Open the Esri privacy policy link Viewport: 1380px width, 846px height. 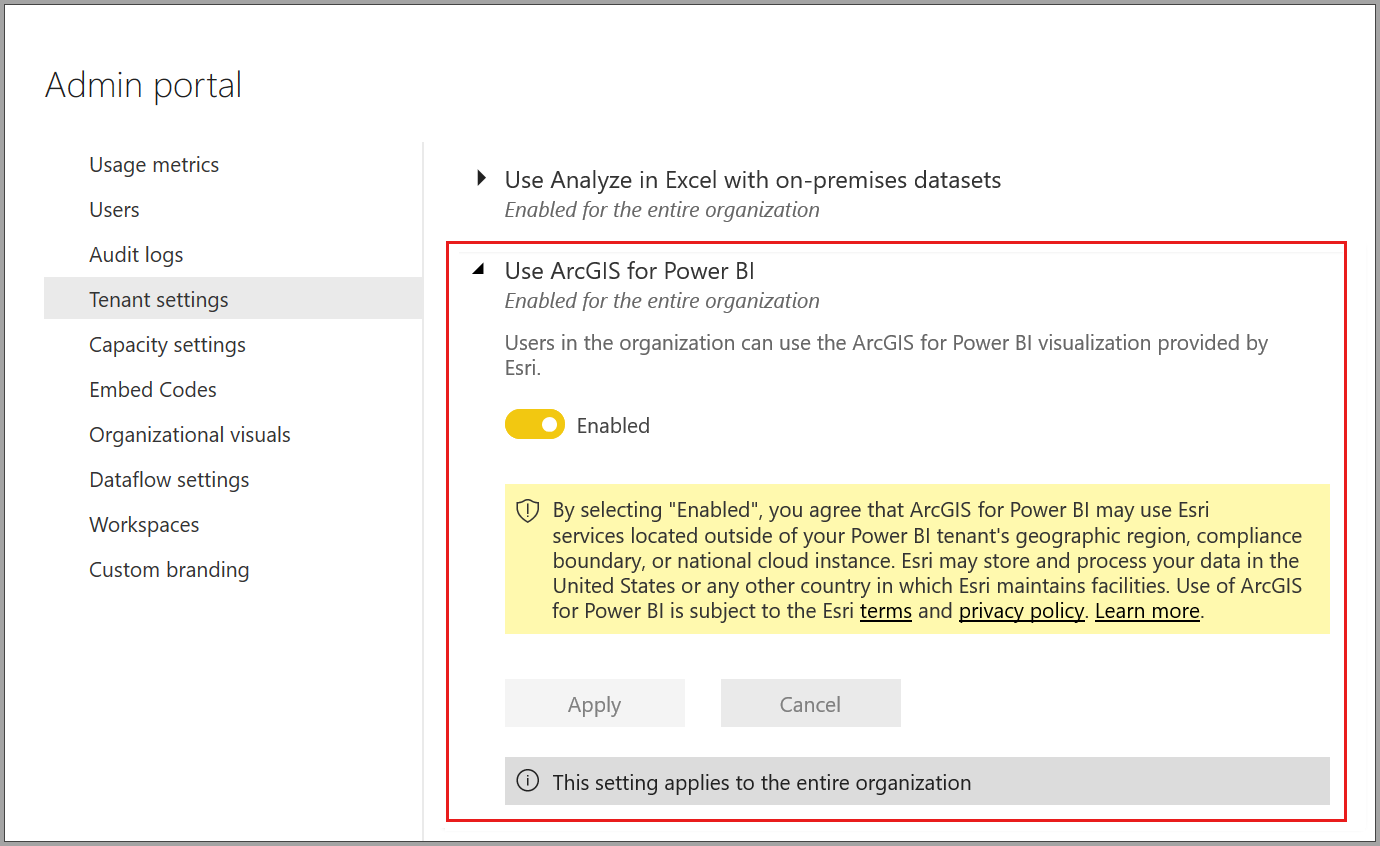pyautogui.click(x=1021, y=611)
